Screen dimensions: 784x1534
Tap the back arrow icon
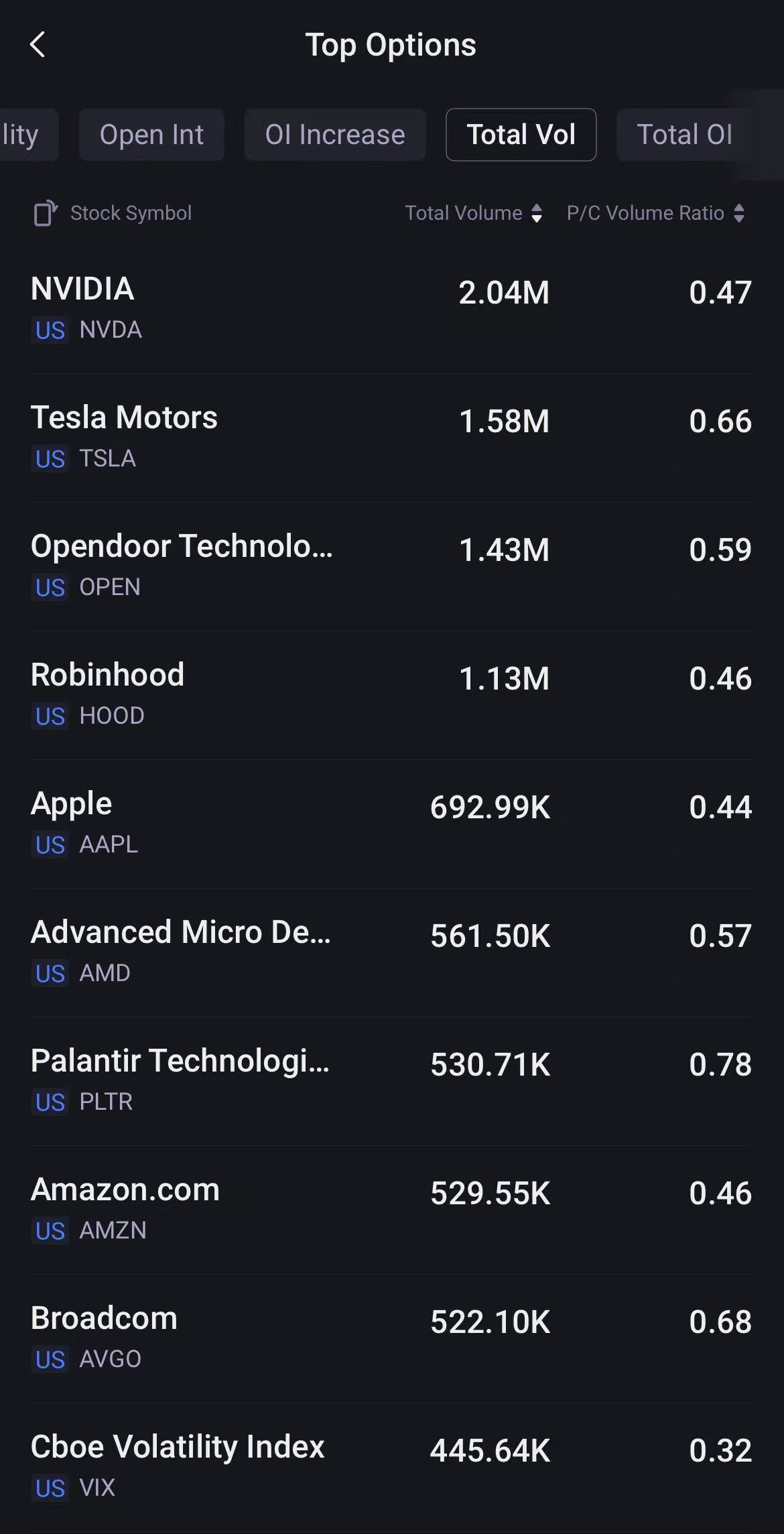[38, 45]
